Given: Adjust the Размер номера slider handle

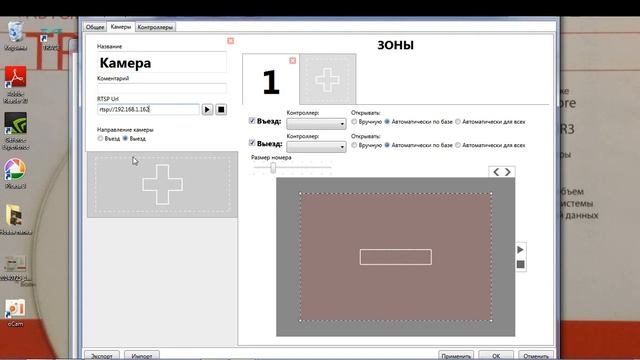Looking at the screenshot, I should [273, 167].
